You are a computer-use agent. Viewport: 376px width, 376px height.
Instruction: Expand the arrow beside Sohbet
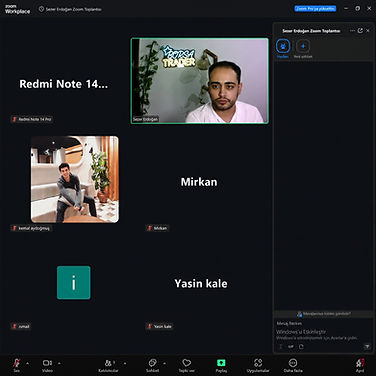click(x=165, y=363)
